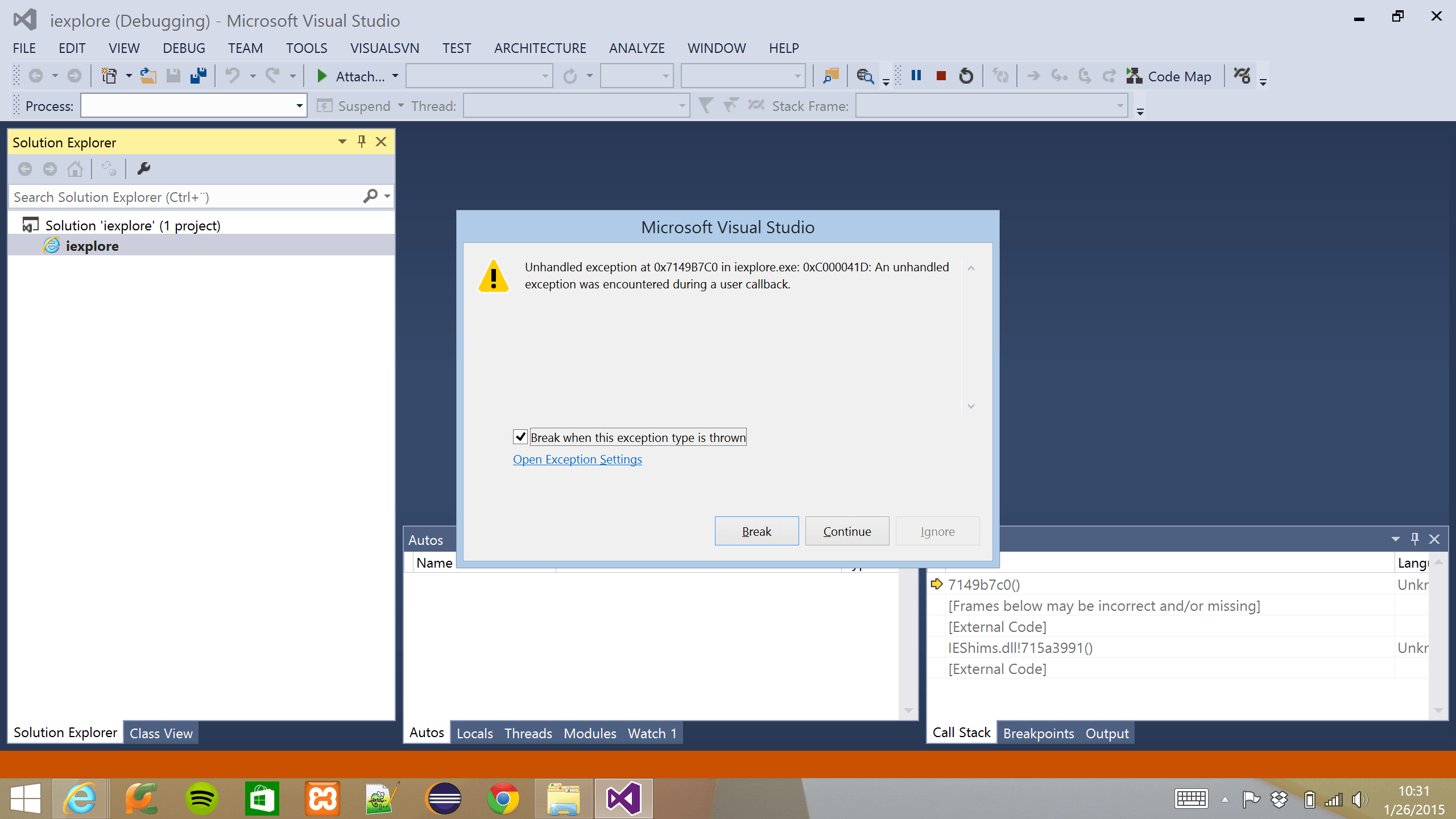Open the Process dropdown list
Image resolution: width=1456 pixels, height=819 pixels.
[x=299, y=106]
